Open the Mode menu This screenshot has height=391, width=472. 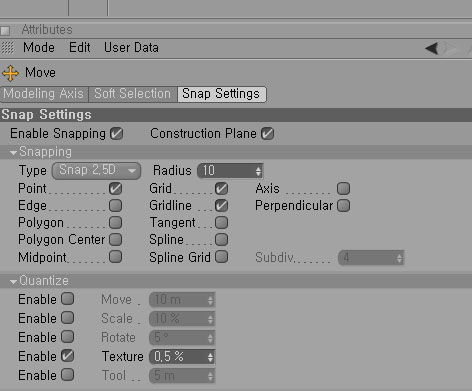click(x=39, y=48)
